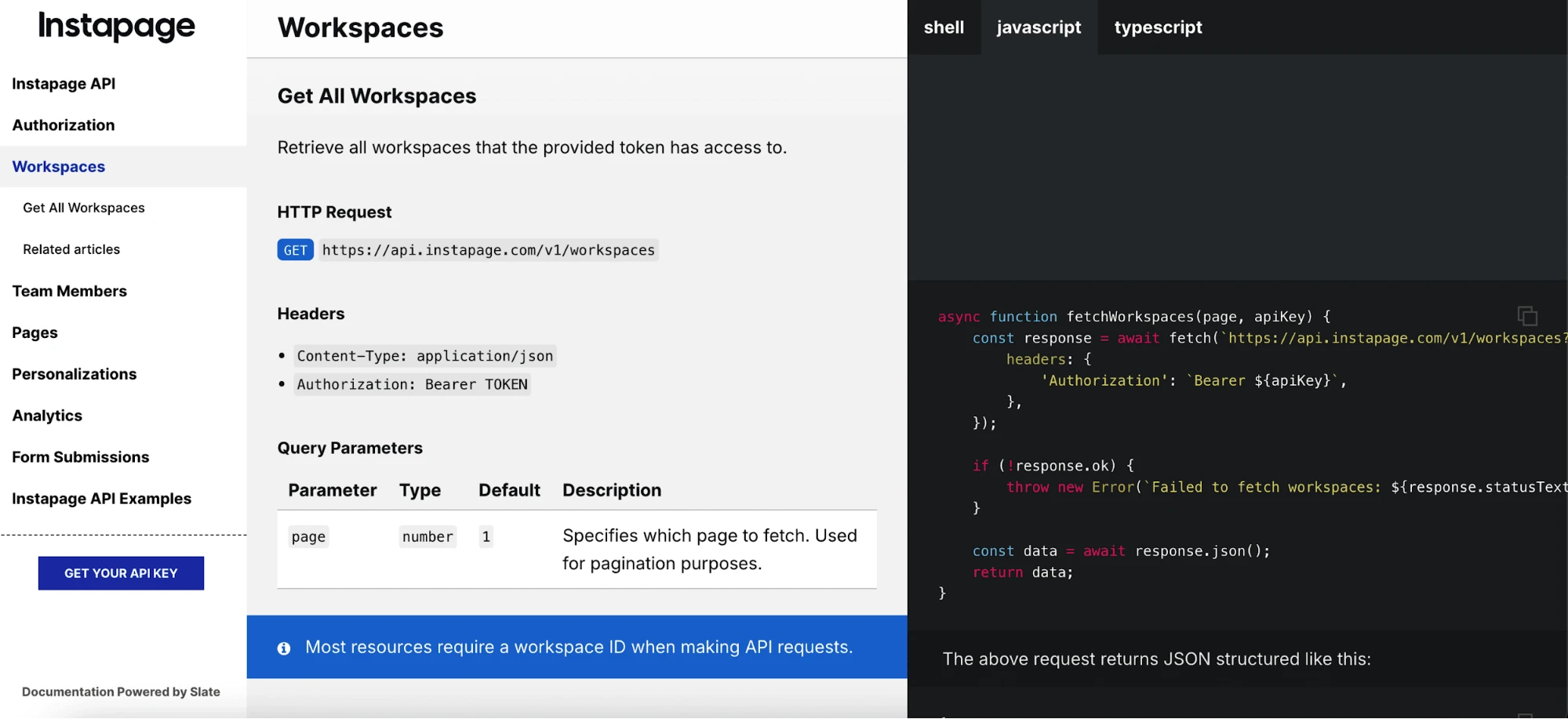Click the page parameter cell

308,537
